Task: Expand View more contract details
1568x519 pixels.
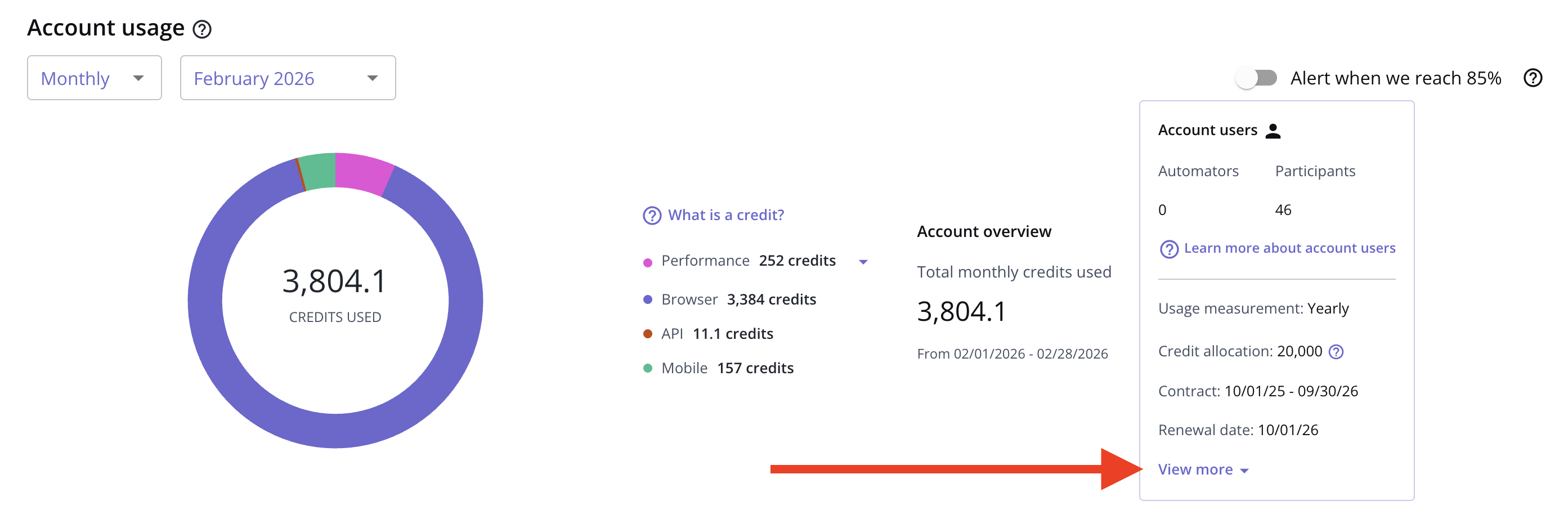Action: pos(1202,469)
